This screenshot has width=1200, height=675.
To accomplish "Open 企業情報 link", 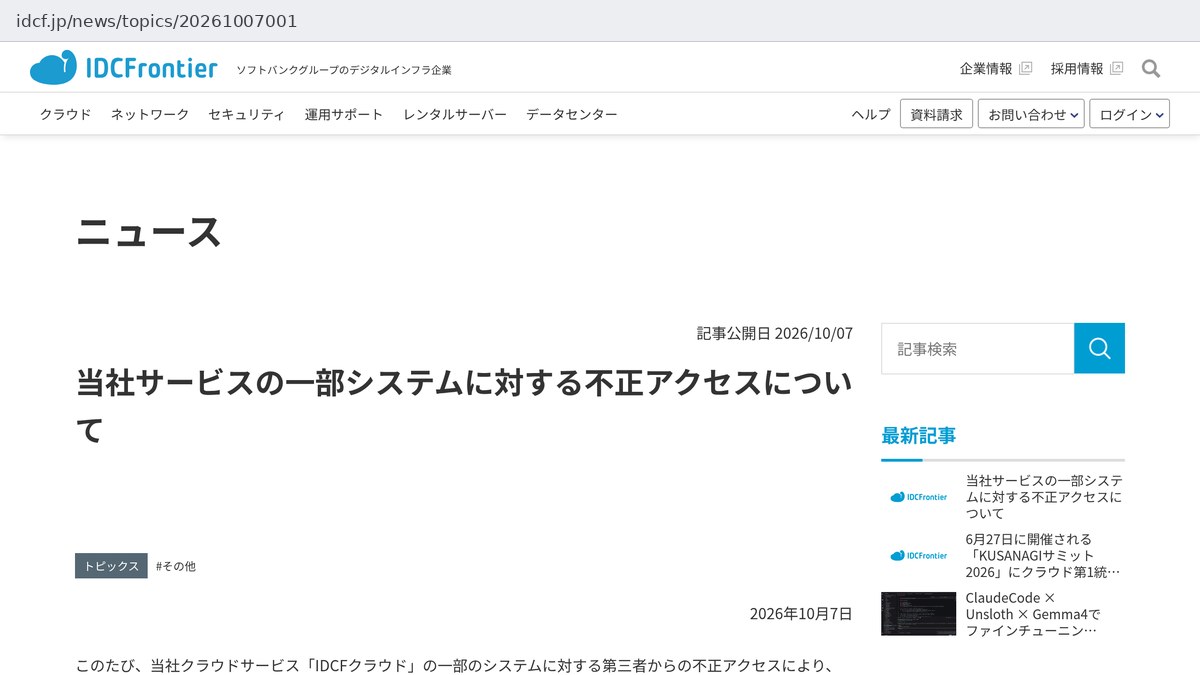I will pos(986,69).
